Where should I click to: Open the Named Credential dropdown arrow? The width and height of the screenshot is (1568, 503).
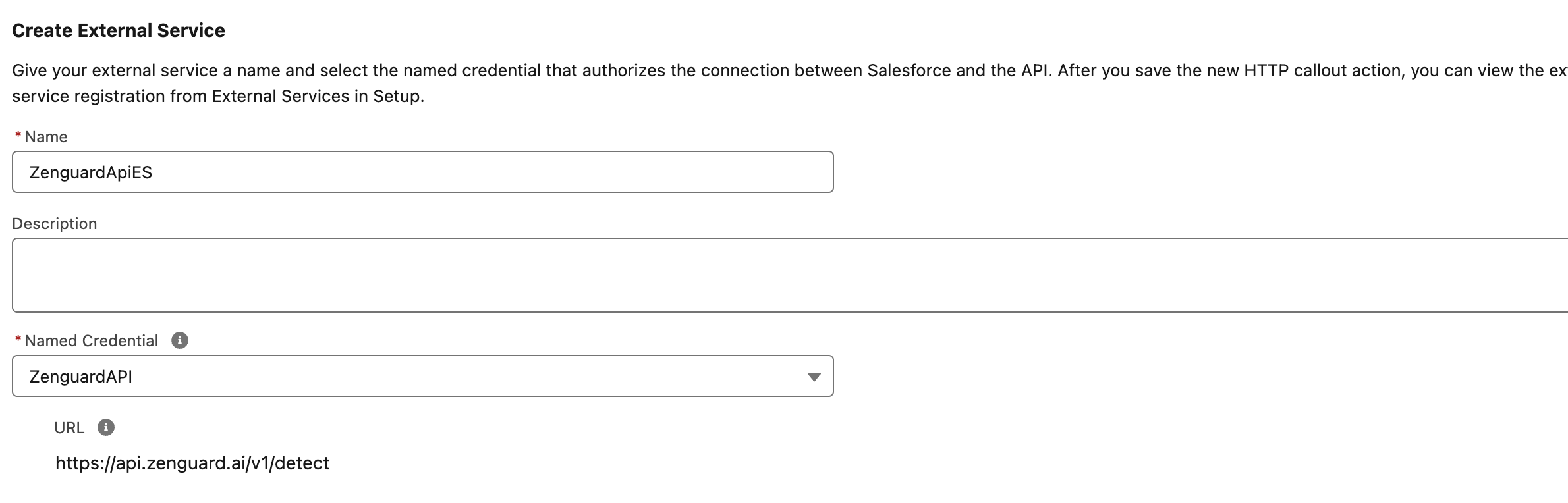(x=814, y=377)
